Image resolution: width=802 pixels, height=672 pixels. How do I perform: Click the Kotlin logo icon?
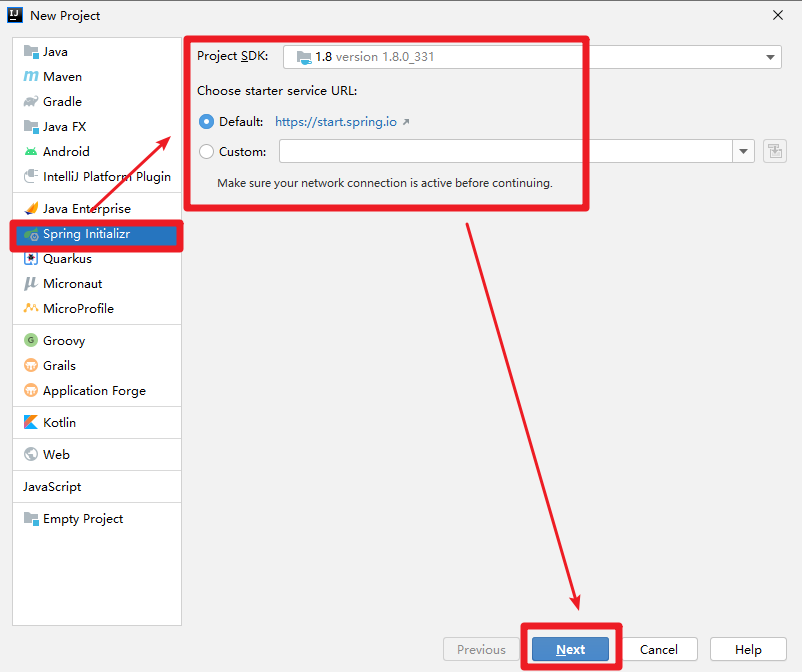point(31,422)
